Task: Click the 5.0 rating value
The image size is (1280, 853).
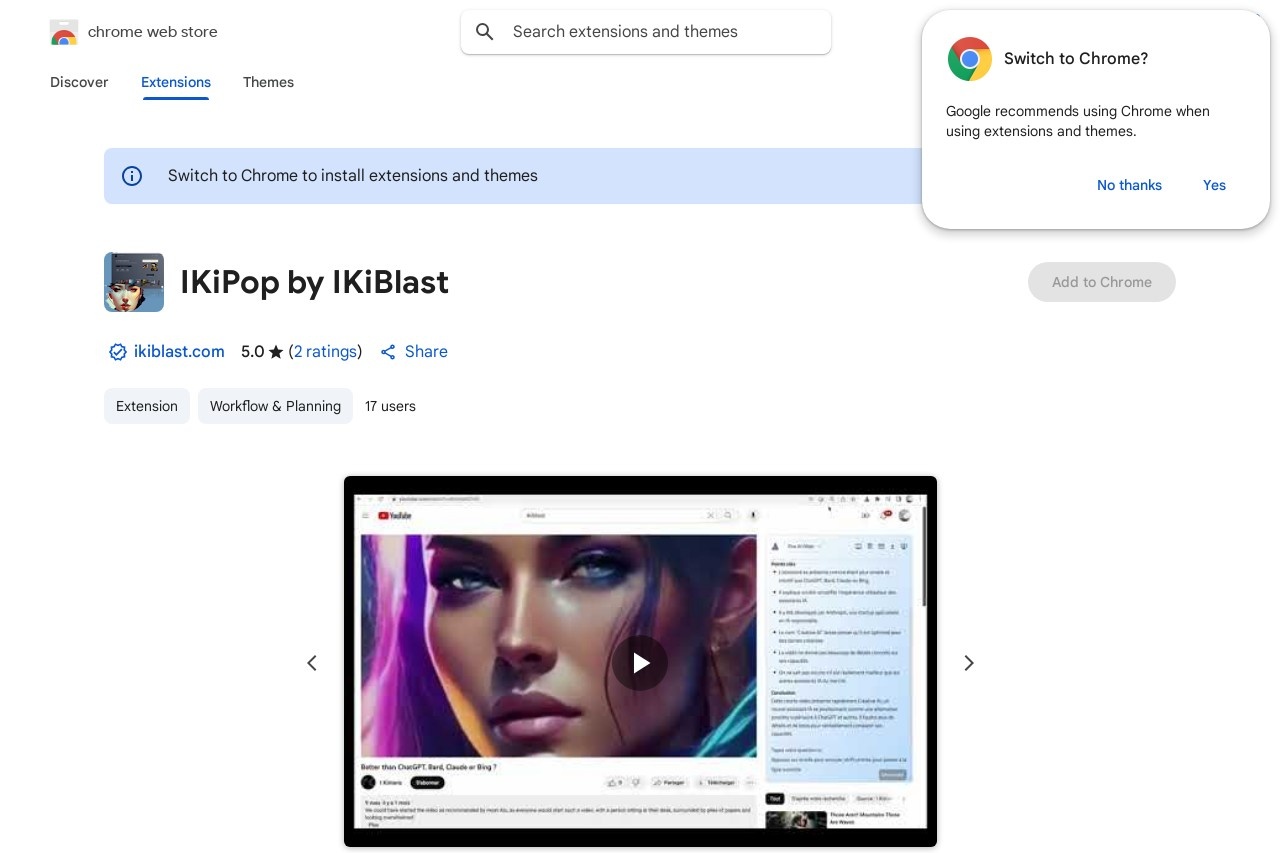Action: coord(252,352)
